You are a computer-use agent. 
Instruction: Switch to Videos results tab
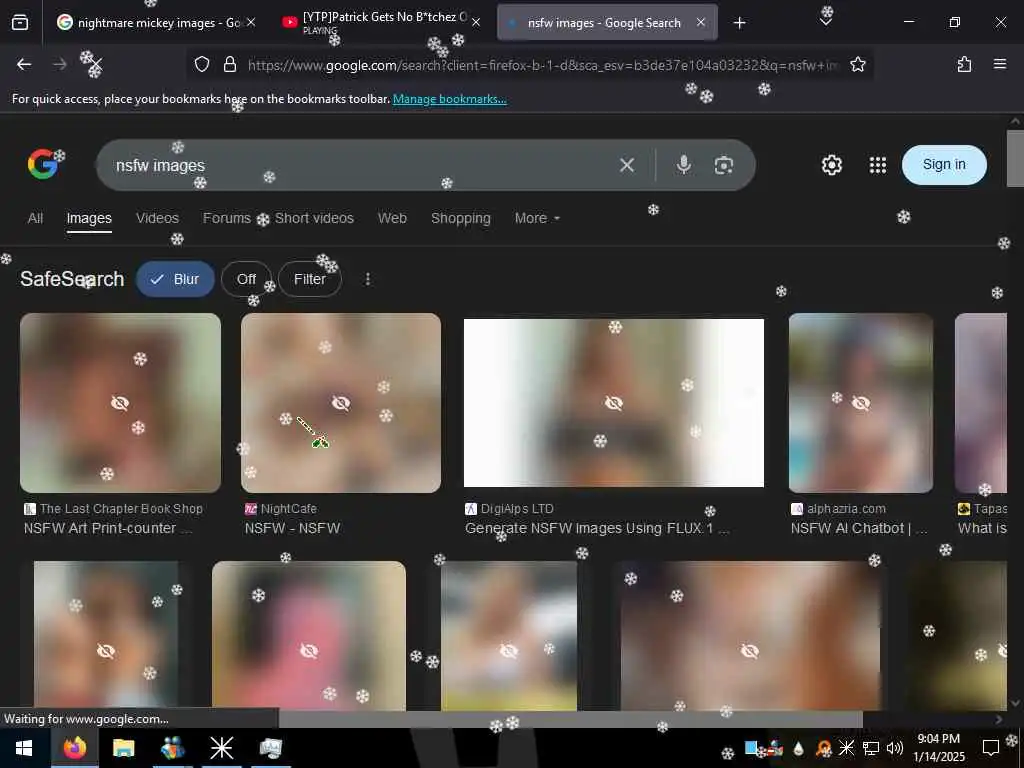pyautogui.click(x=157, y=218)
